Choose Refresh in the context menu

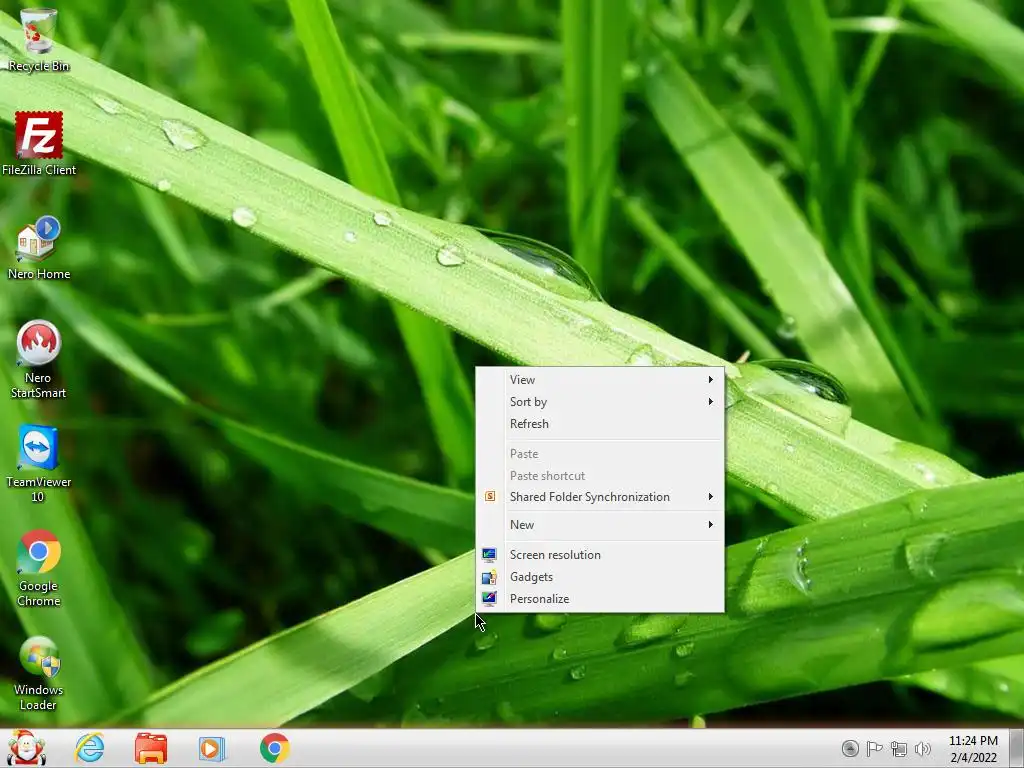(600, 424)
